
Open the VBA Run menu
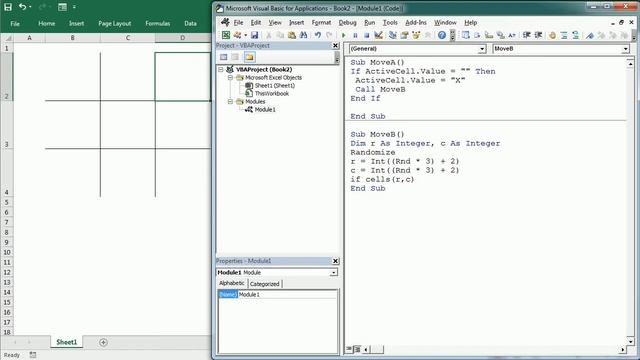[370, 23]
